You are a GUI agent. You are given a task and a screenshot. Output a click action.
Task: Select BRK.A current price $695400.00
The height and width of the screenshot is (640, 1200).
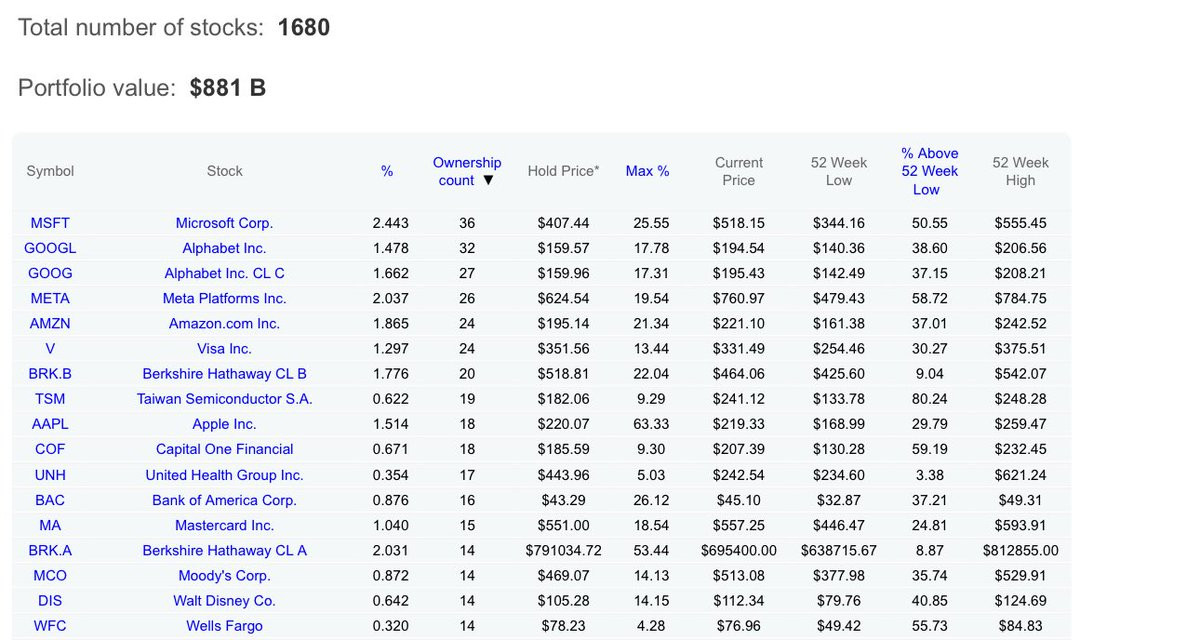coord(739,550)
